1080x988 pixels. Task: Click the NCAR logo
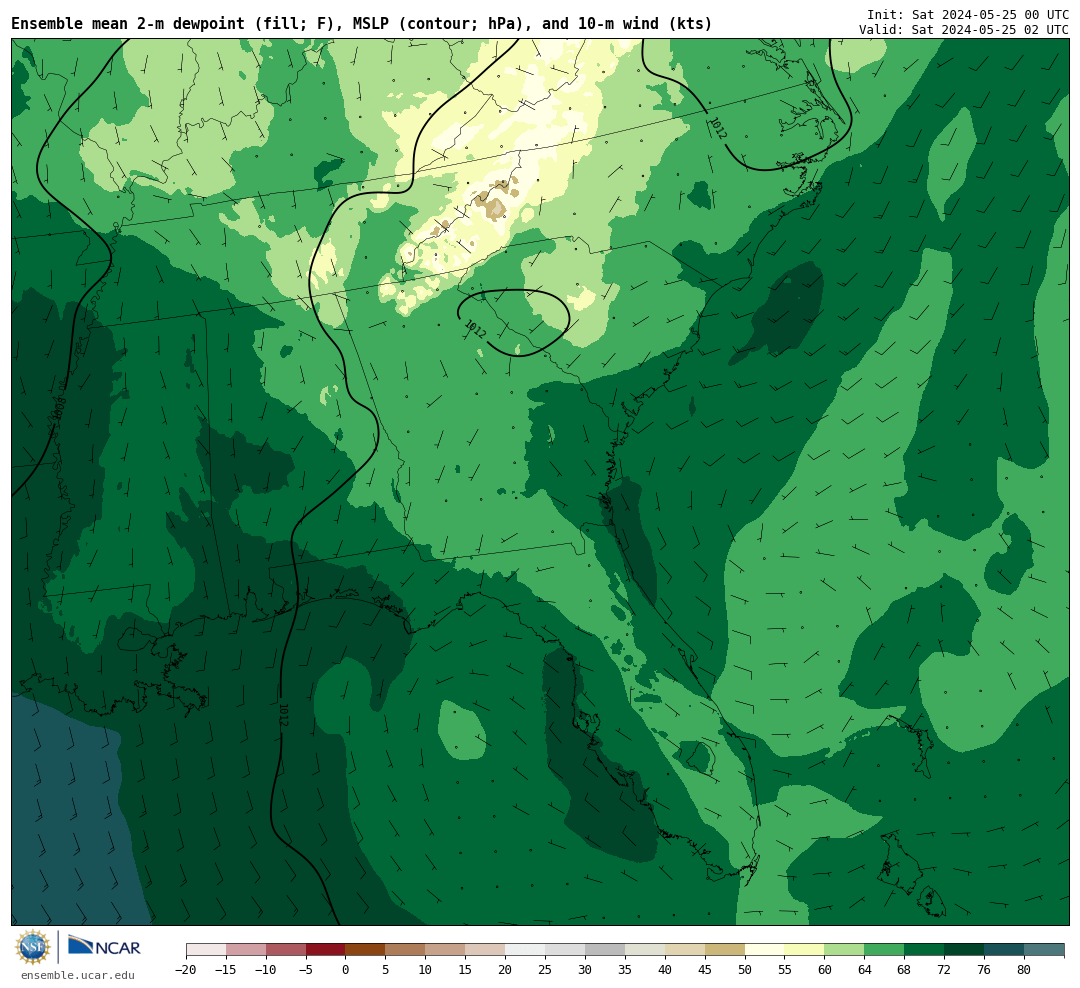(x=104, y=946)
